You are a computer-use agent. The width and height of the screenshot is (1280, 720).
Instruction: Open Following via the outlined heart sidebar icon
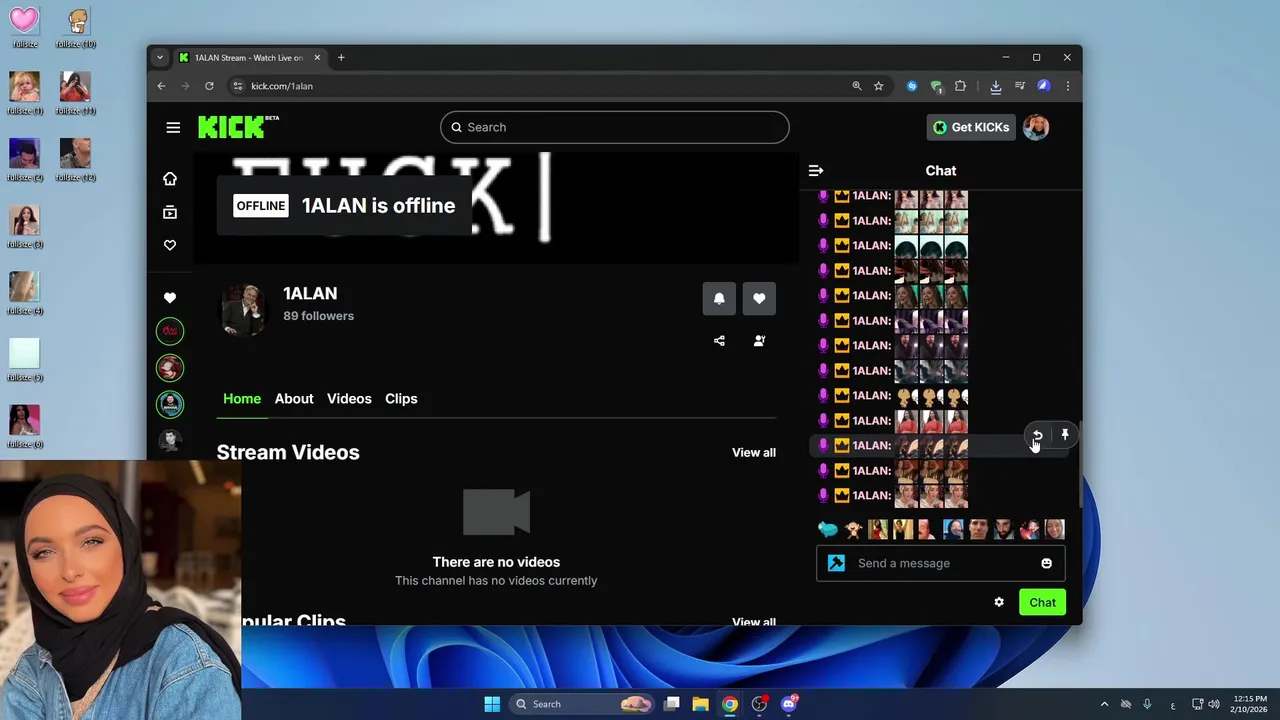pyautogui.click(x=170, y=245)
